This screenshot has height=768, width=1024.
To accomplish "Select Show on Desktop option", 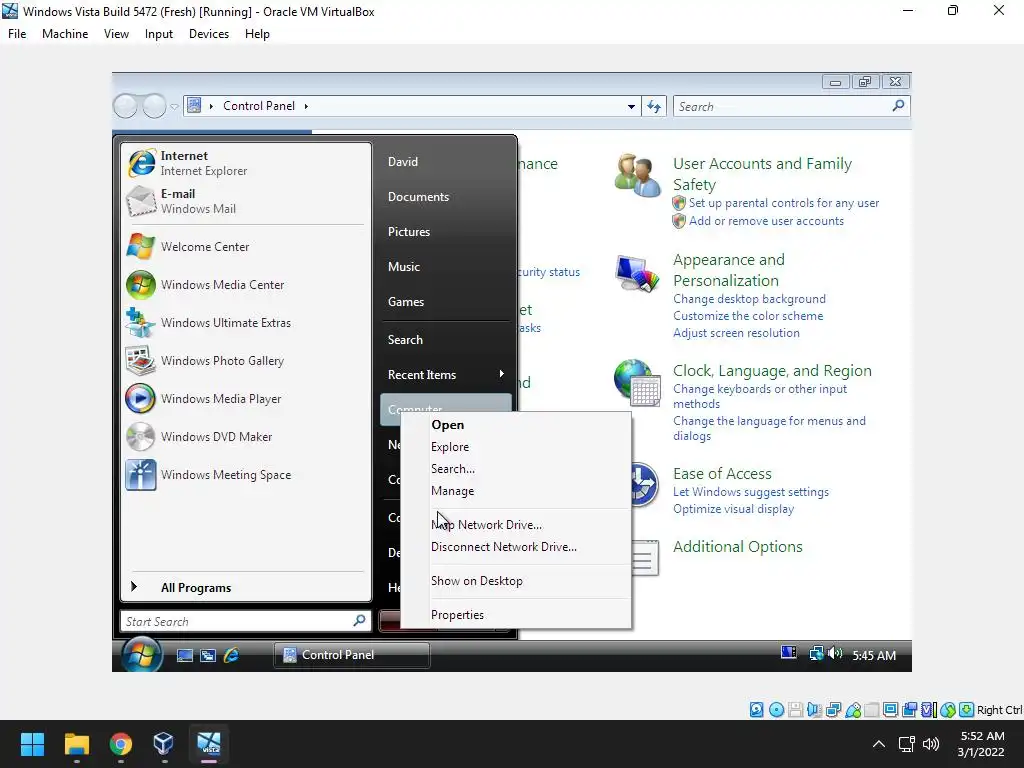I will point(516,581).
